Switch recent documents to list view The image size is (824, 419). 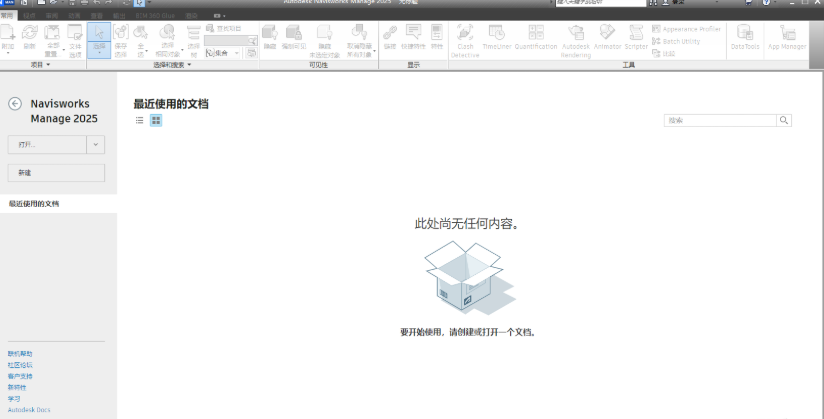(x=140, y=120)
